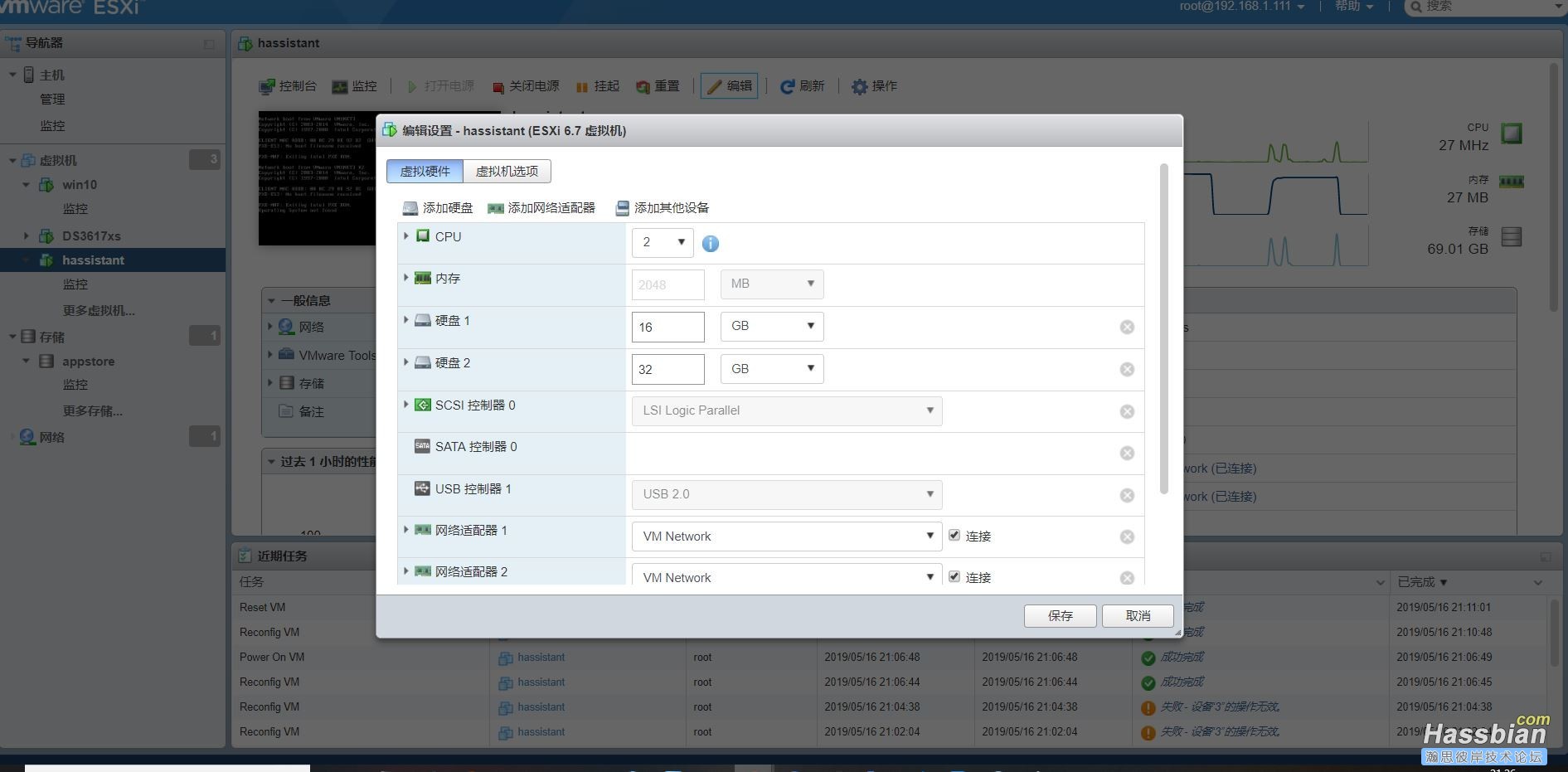This screenshot has height=772, width=1568.
Task: Open 网络适配器 1 VM Network dropdown
Action: click(x=787, y=537)
